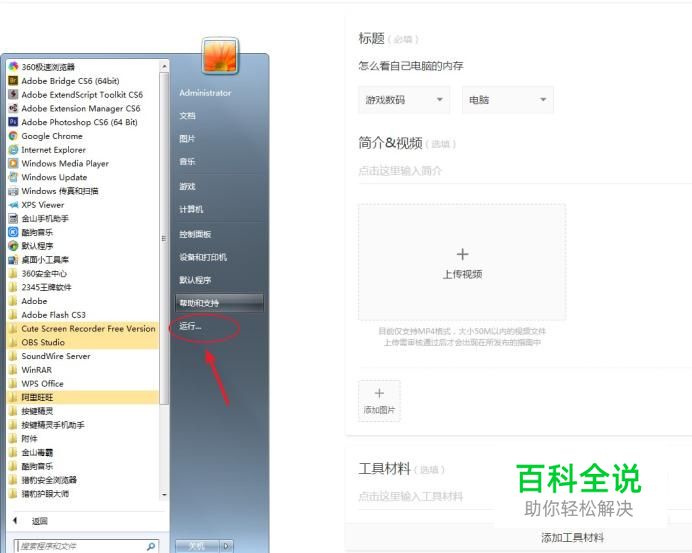Click the 上传视频 upload area
The width and height of the screenshot is (692, 553).
pos(462,262)
